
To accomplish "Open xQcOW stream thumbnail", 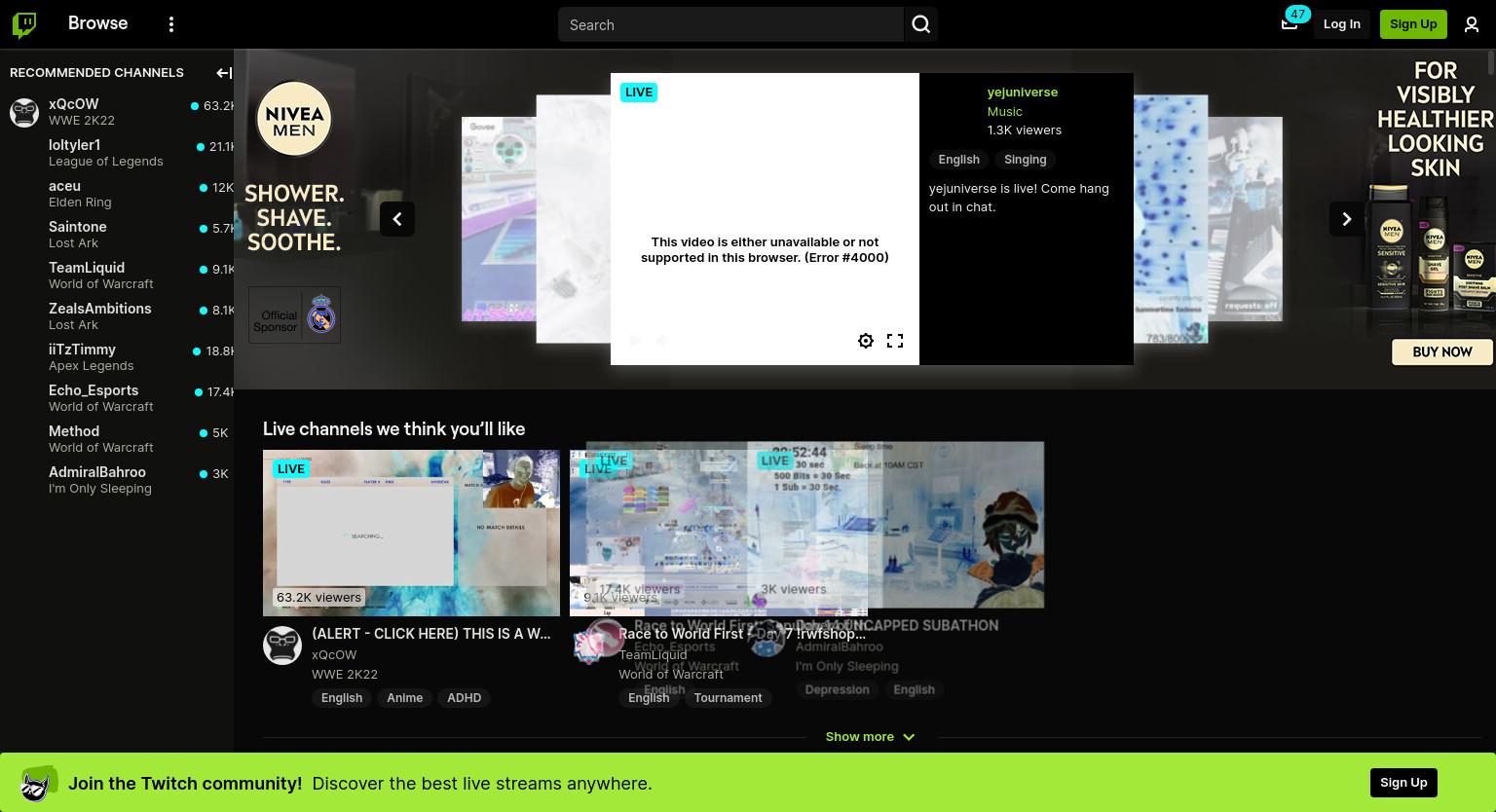I will 411,533.
